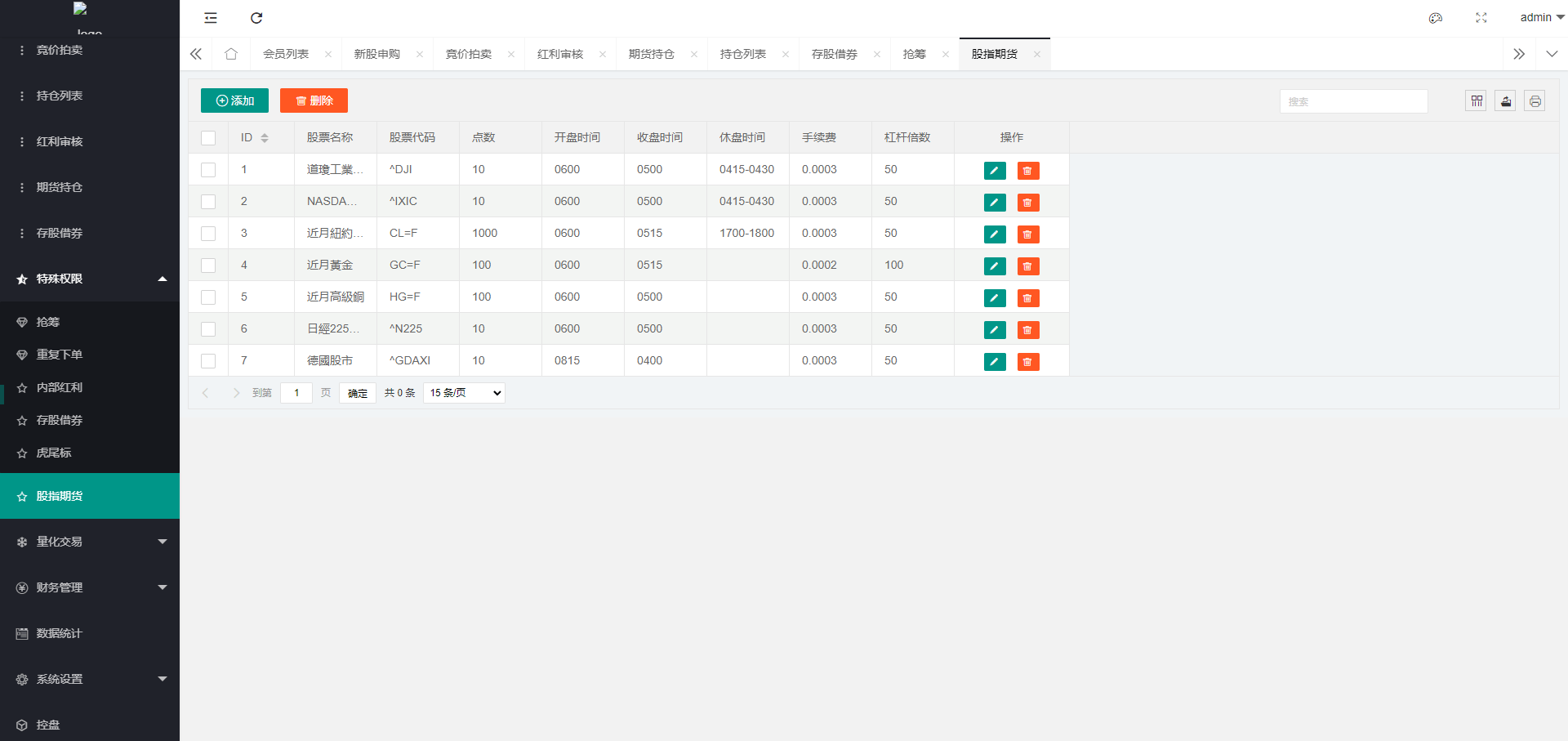
Task: Export table data with the export icon
Action: coord(1505,101)
